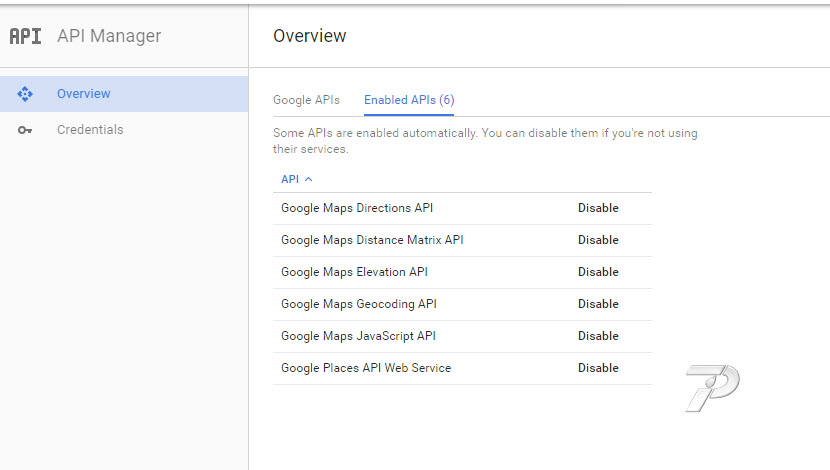Viewport: 830px width, 470px height.
Task: Toggle sort arrow beside API column header
Action: pos(309,179)
